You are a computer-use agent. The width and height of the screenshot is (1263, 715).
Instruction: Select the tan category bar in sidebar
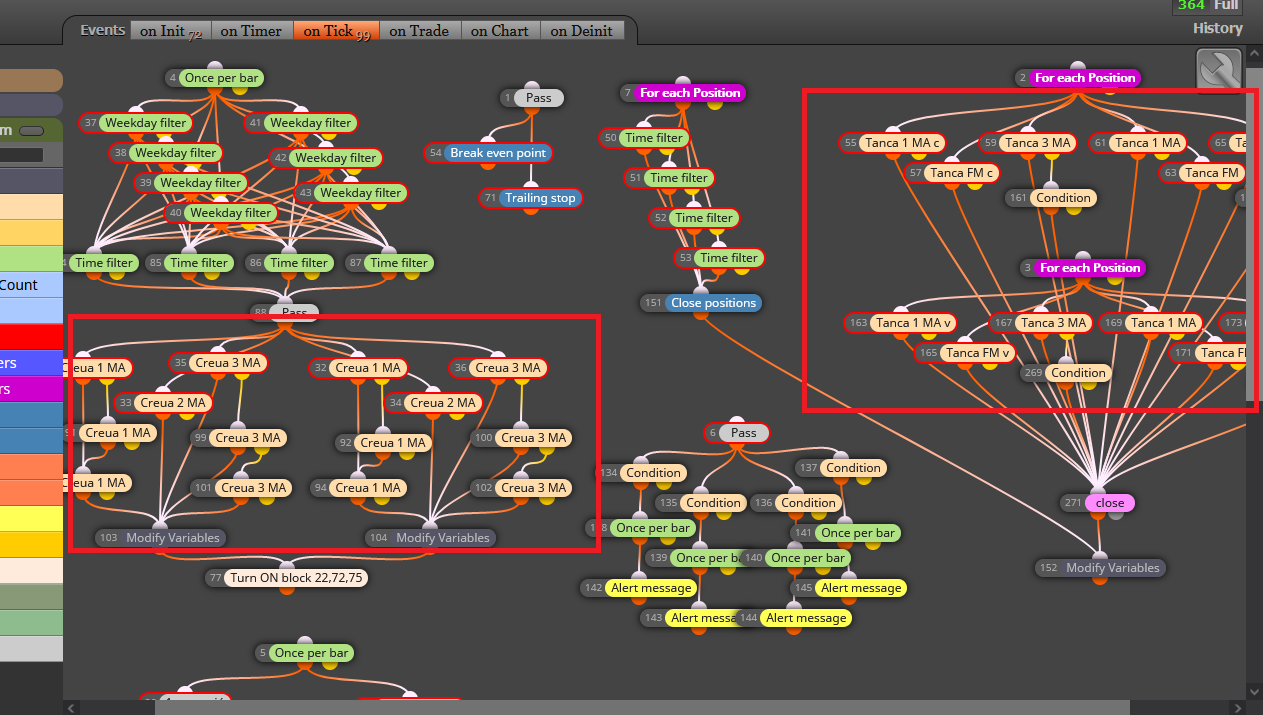tap(31, 81)
